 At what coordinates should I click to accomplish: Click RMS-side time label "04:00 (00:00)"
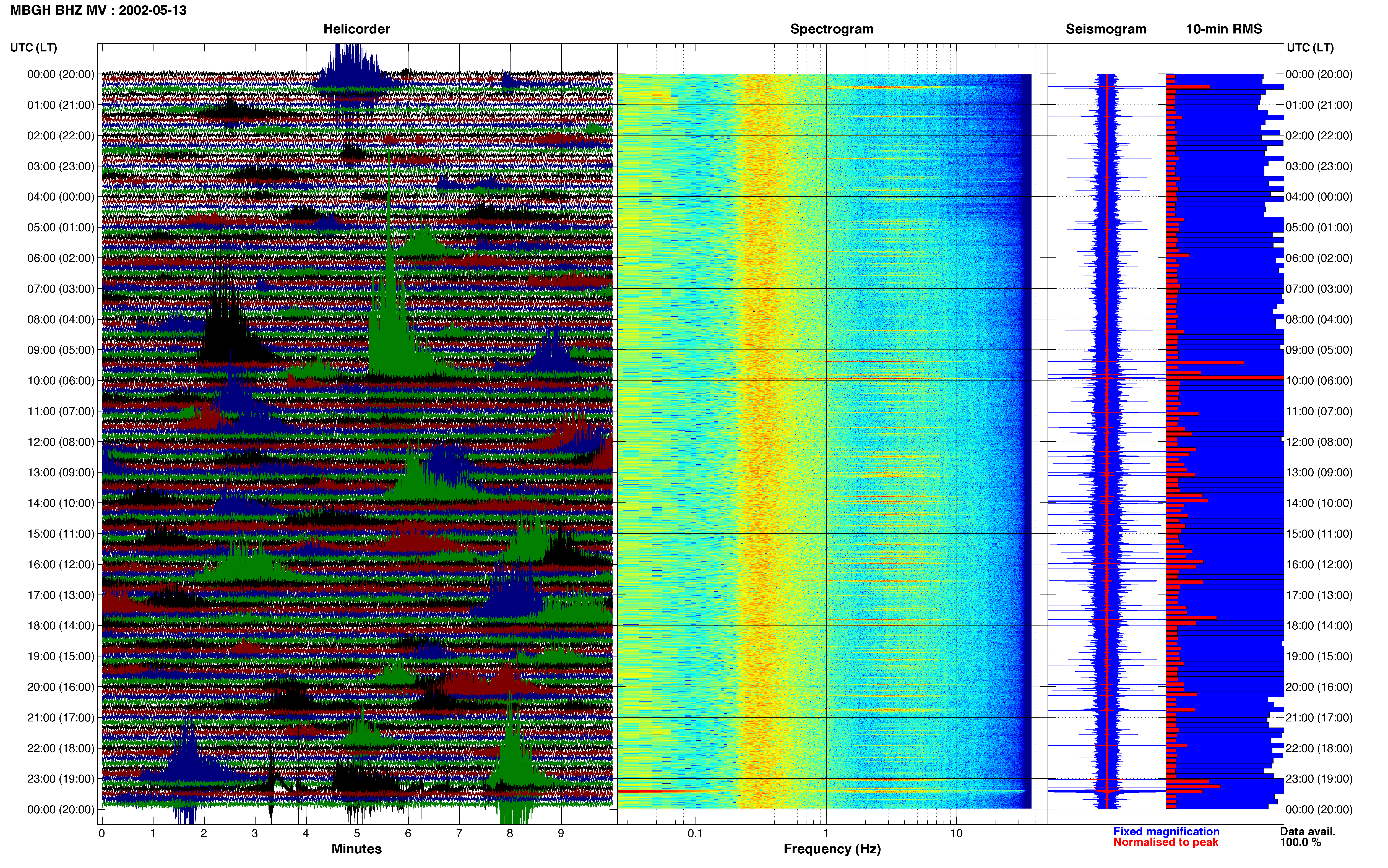1319,197
